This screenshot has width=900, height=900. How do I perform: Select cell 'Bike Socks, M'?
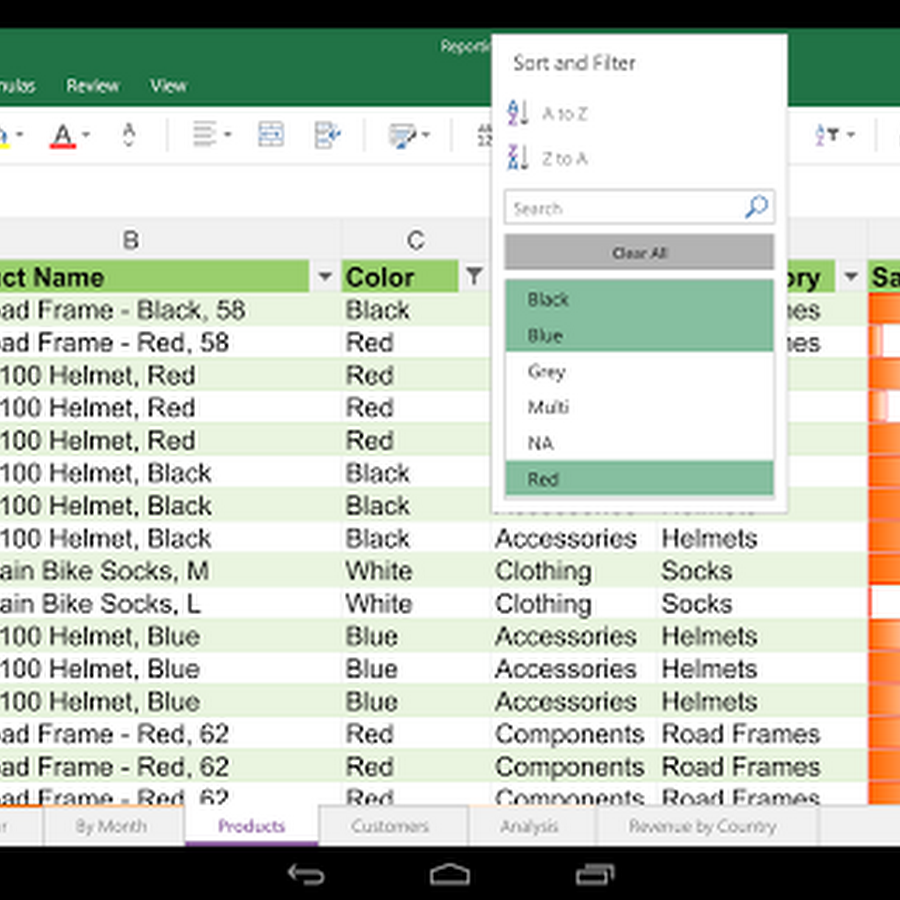point(170,571)
